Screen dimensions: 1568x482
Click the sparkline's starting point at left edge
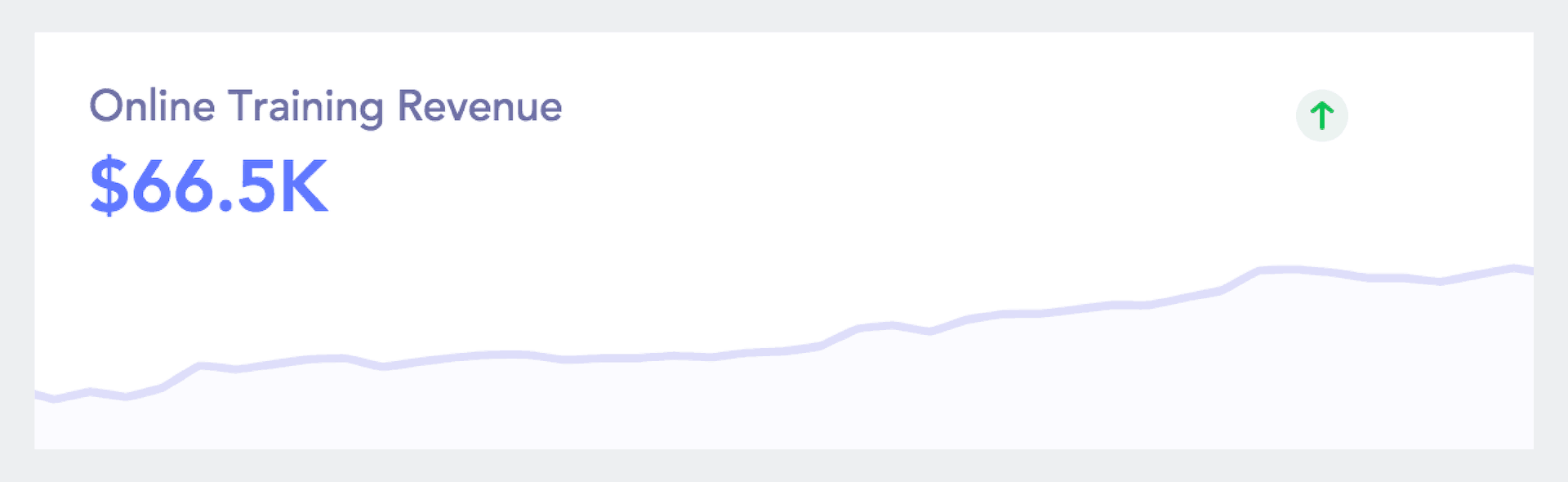[38, 395]
